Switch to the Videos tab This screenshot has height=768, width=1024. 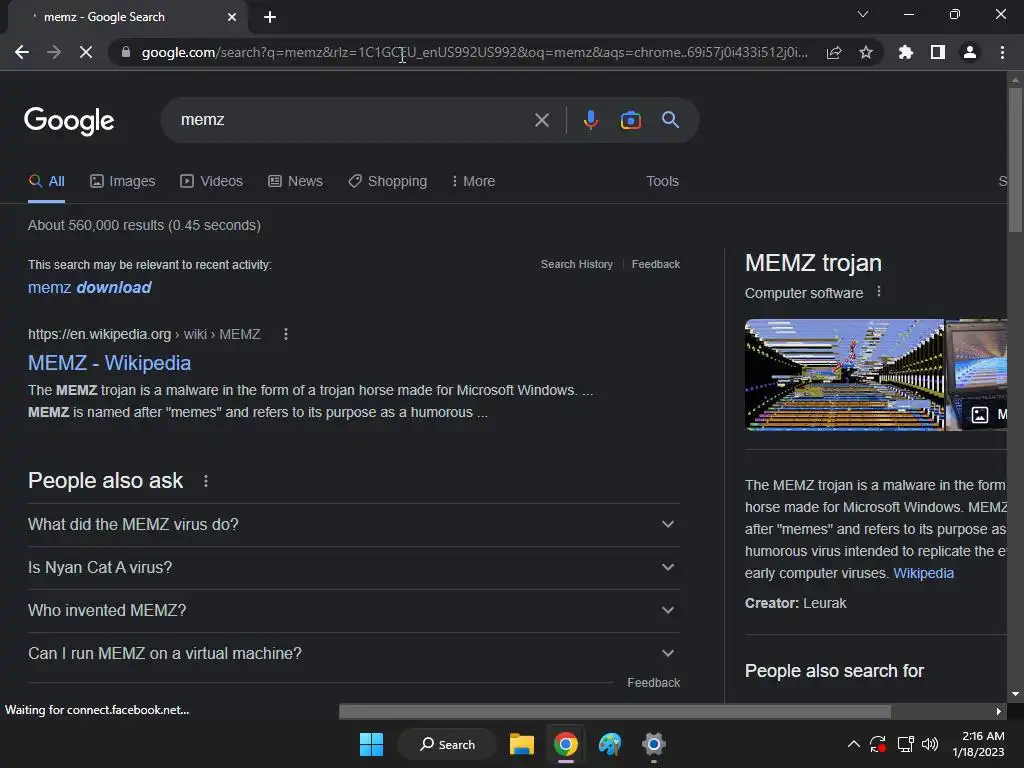[212, 182]
